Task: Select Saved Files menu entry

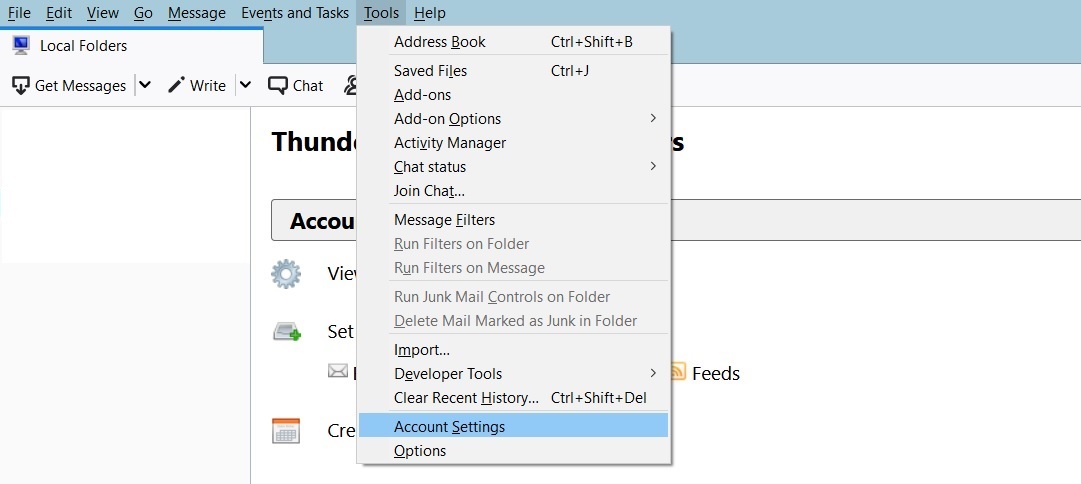Action: (514, 71)
